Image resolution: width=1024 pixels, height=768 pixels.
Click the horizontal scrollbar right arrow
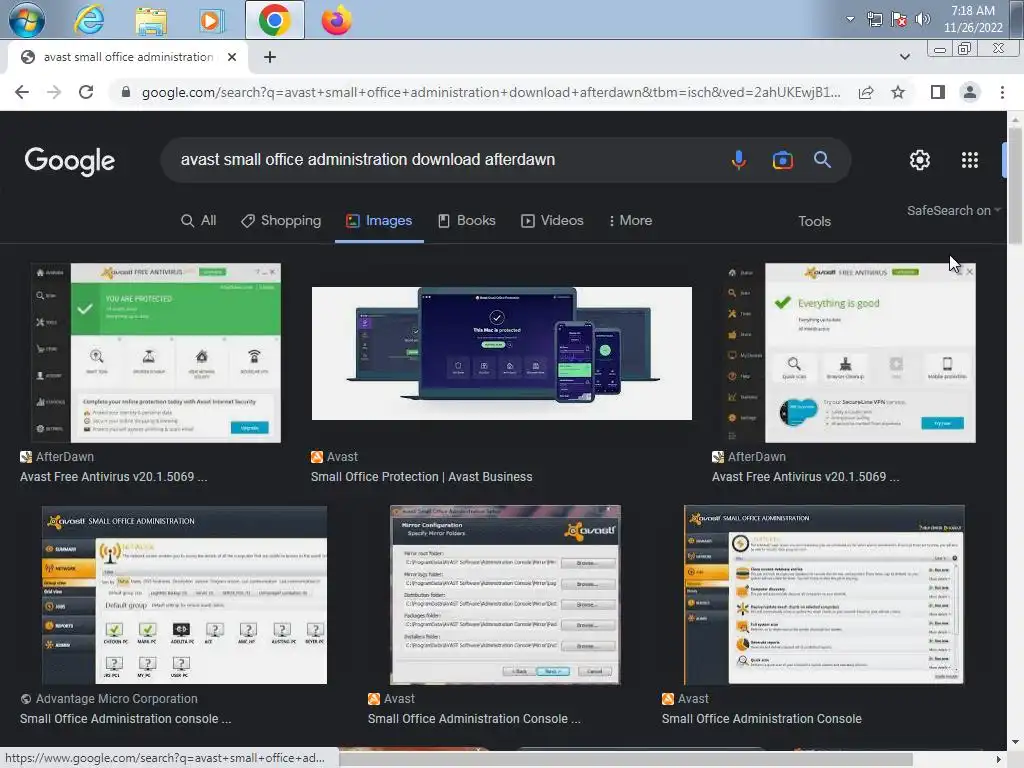998,759
